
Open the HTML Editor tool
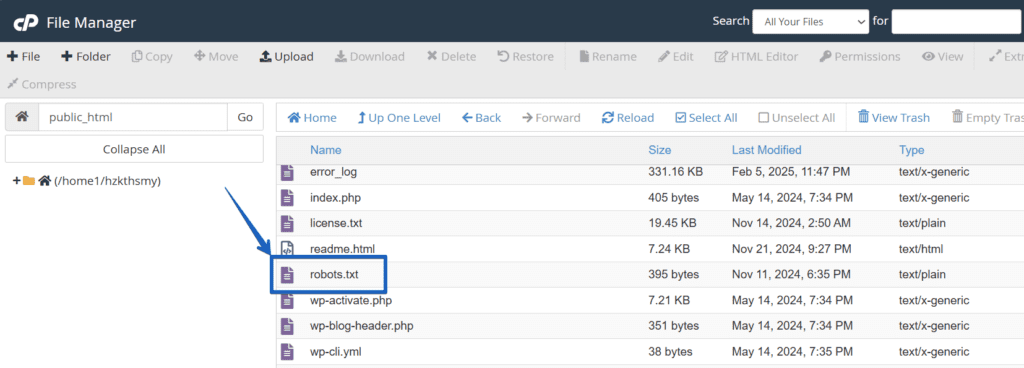click(x=756, y=57)
